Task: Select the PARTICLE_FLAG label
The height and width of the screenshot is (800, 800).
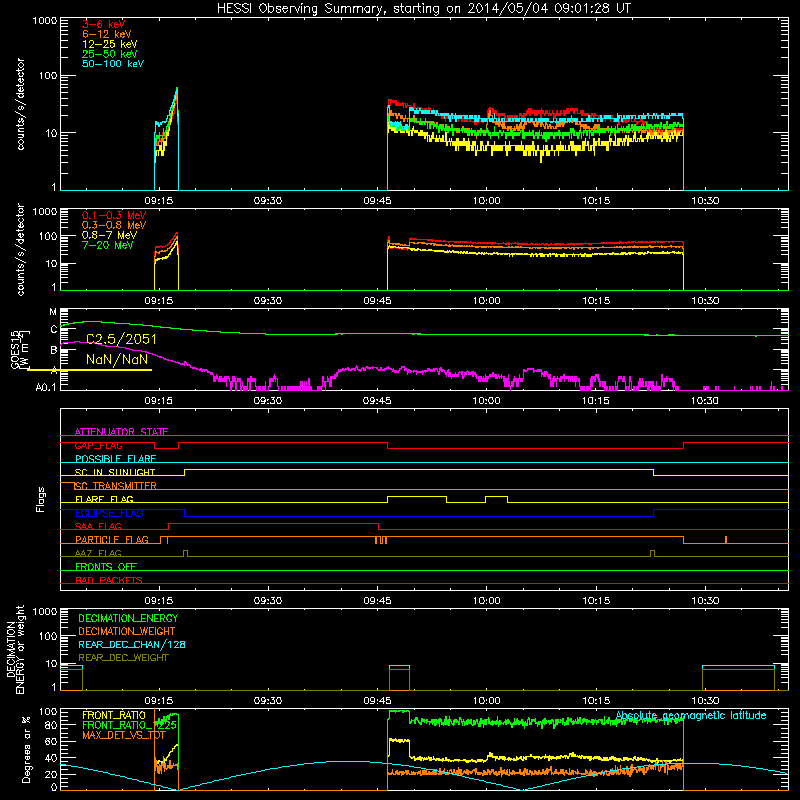Action: coord(112,540)
